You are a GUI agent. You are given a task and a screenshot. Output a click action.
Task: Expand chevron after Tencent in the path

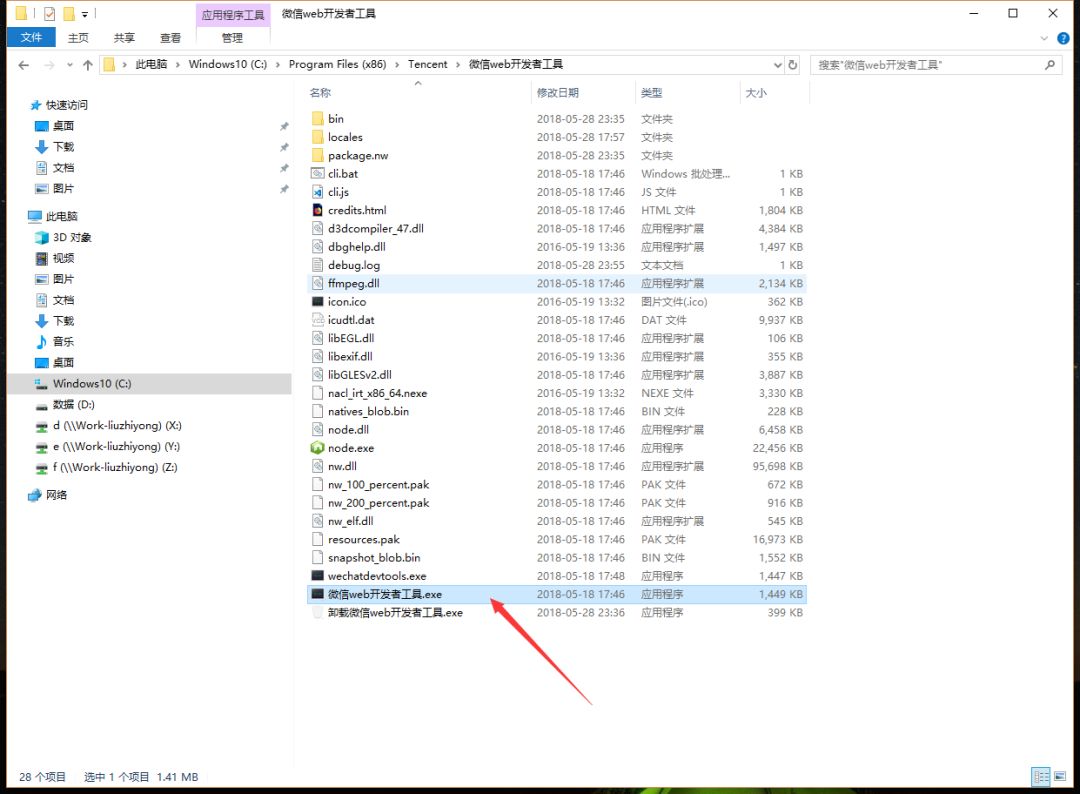[x=458, y=65]
